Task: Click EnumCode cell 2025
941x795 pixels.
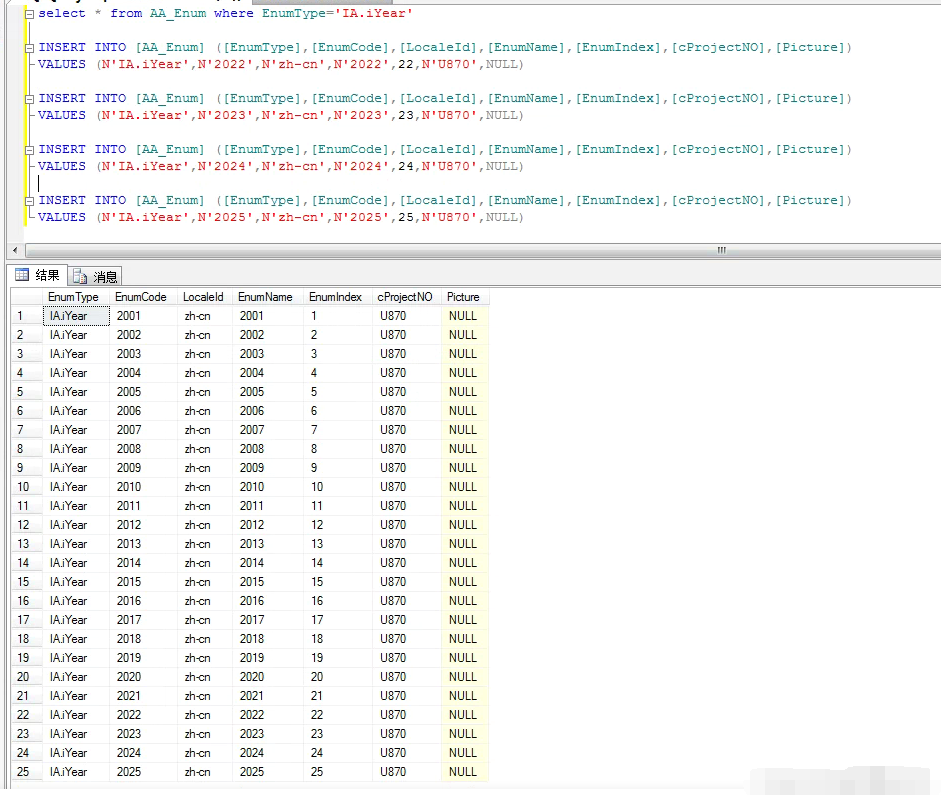Action: point(144,772)
